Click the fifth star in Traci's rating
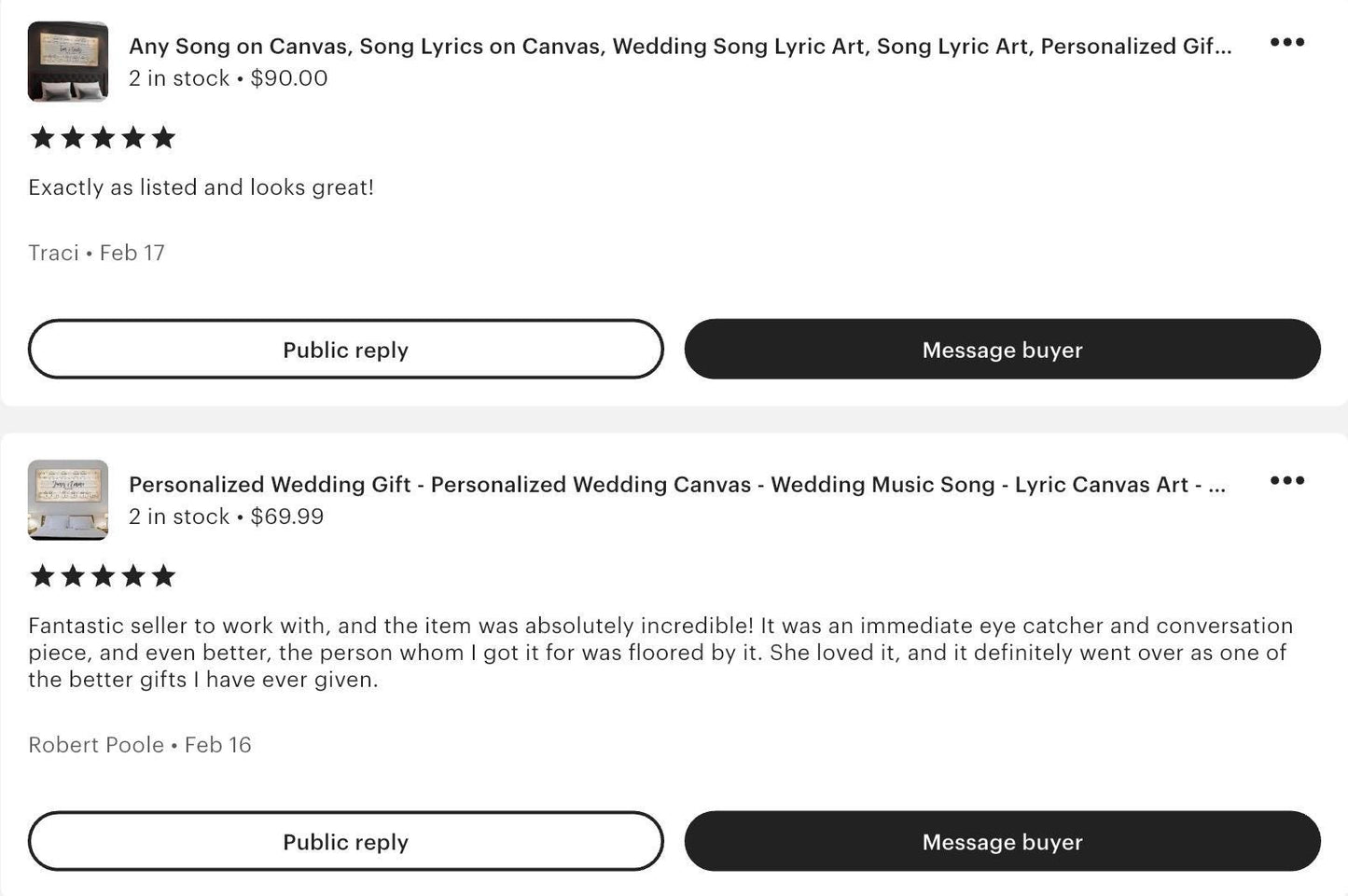Viewport: 1348px width, 896px height. point(162,137)
